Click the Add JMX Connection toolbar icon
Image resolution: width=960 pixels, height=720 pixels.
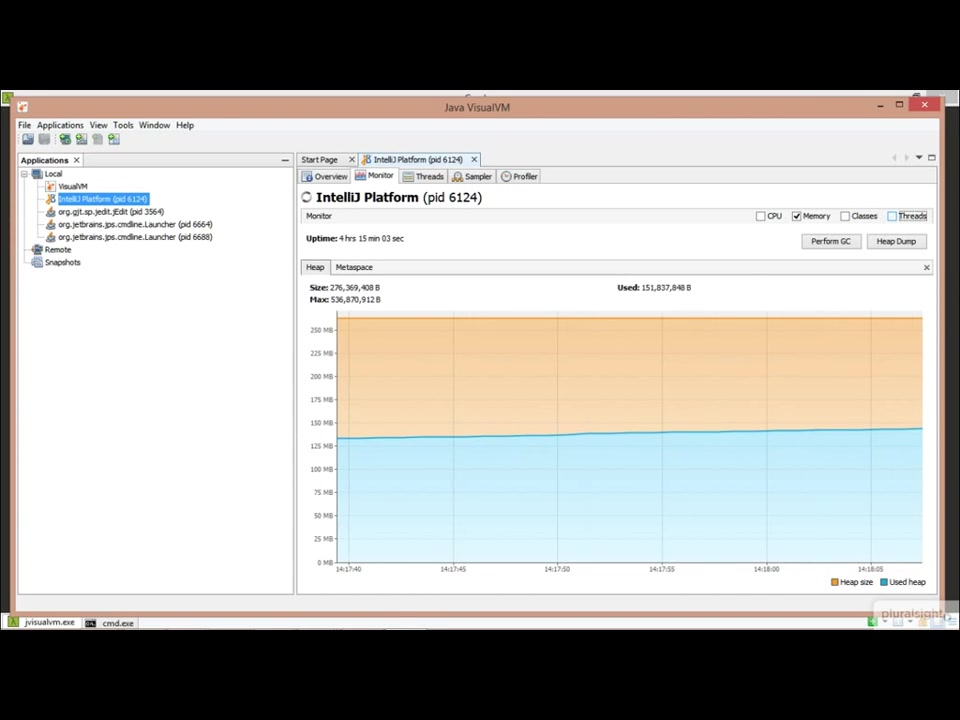pyautogui.click(x=81, y=139)
